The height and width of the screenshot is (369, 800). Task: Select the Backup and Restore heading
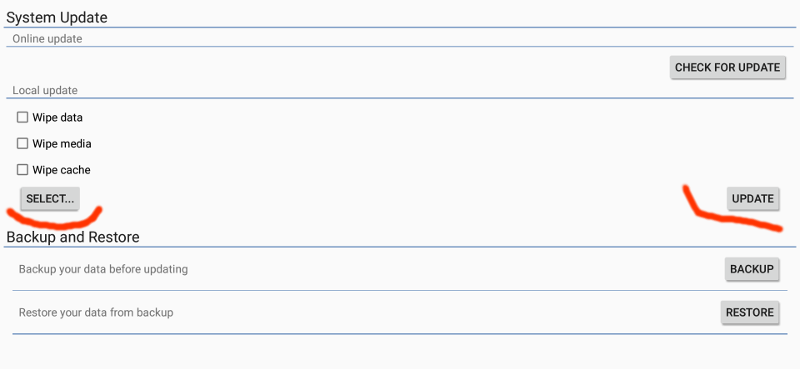tap(72, 237)
